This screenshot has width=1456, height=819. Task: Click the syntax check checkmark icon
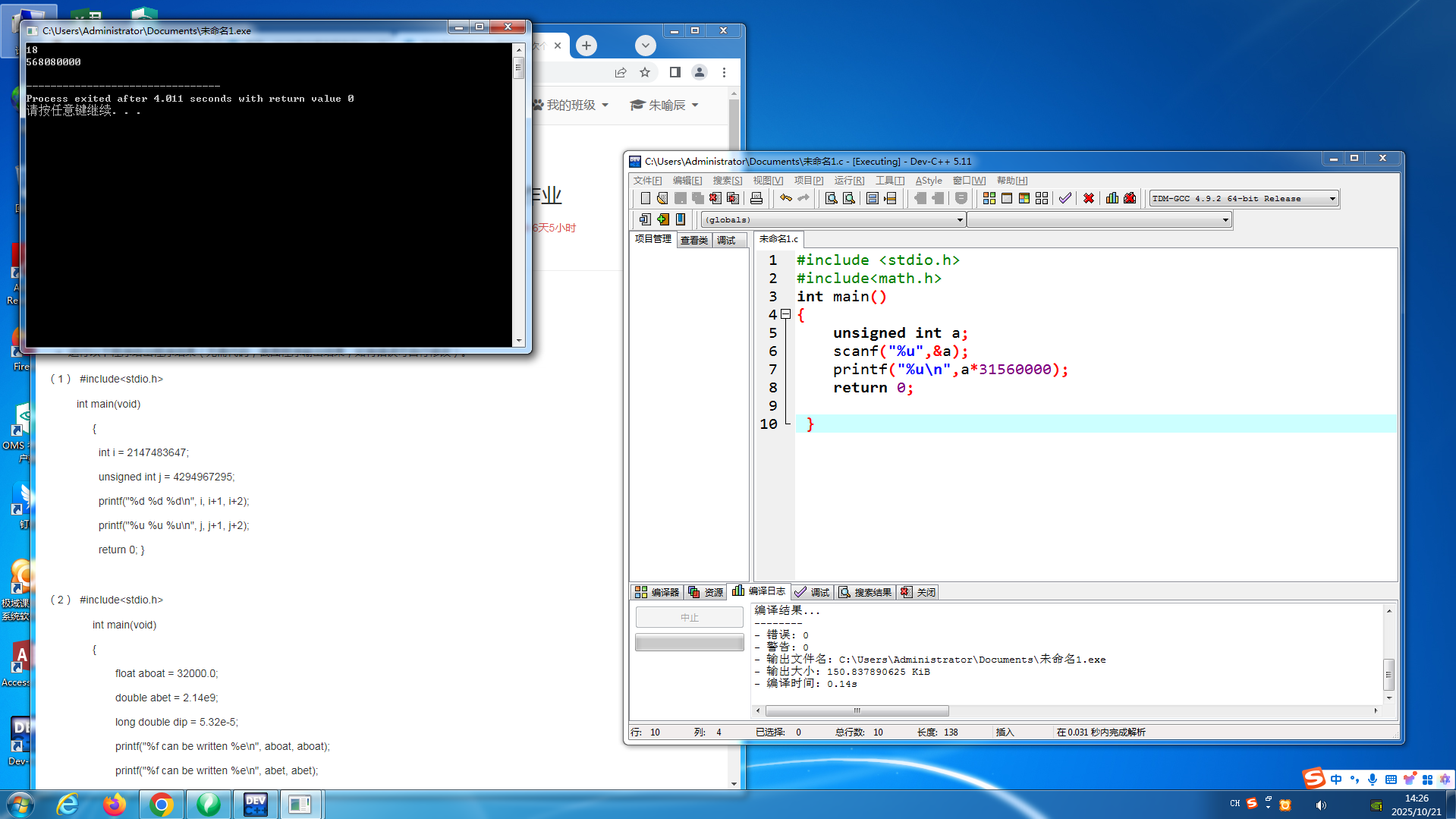pos(1065,198)
